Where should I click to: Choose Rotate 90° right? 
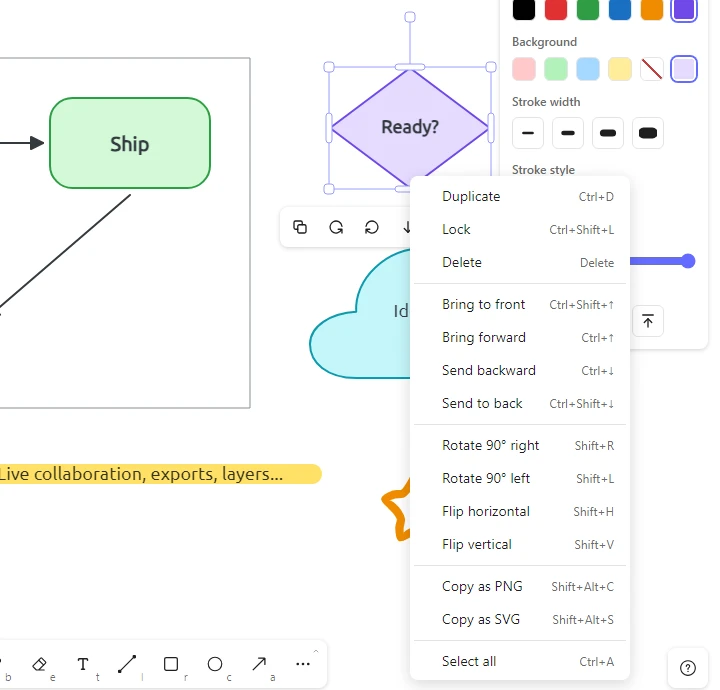[520, 445]
